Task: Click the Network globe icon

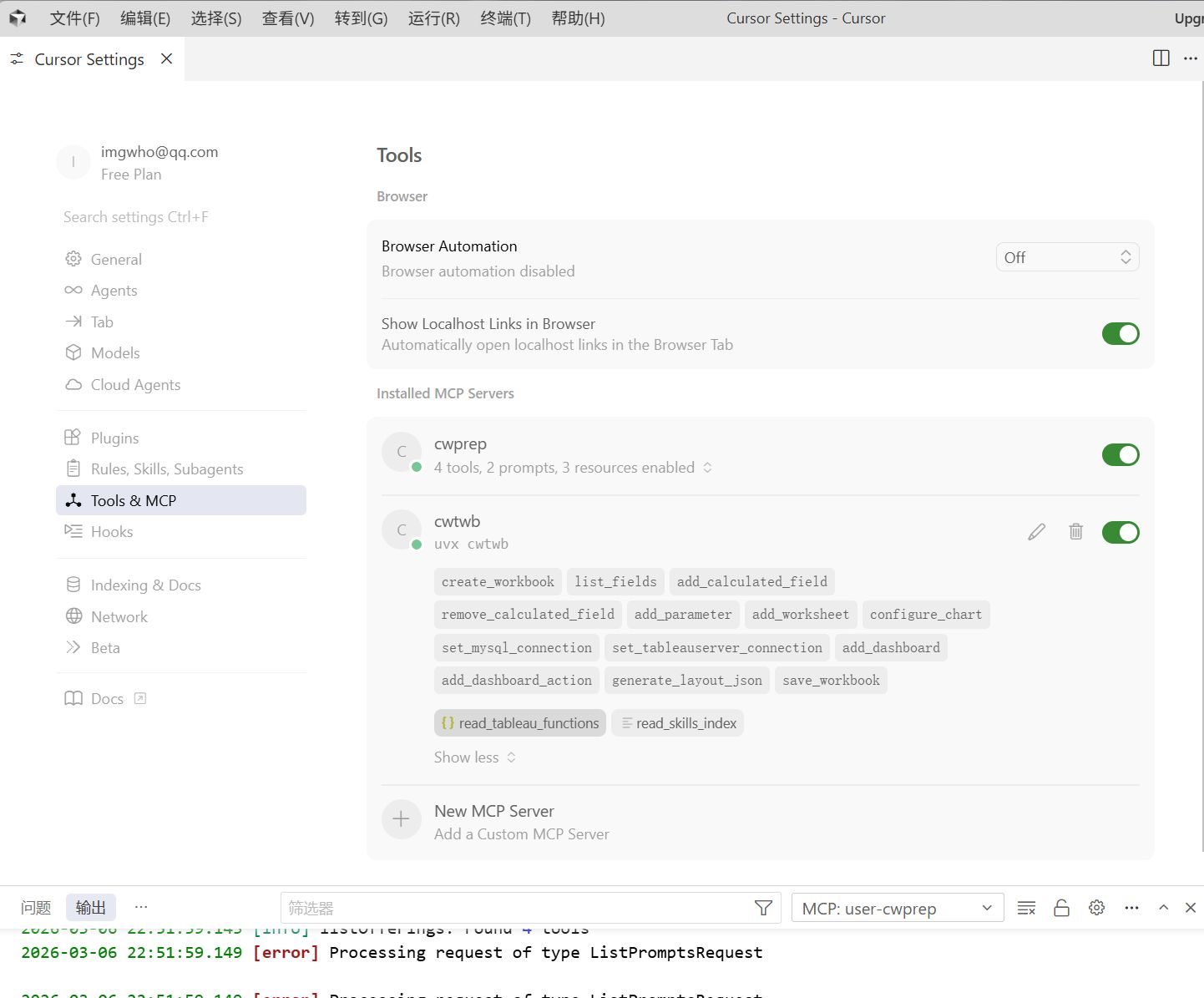Action: (x=73, y=616)
